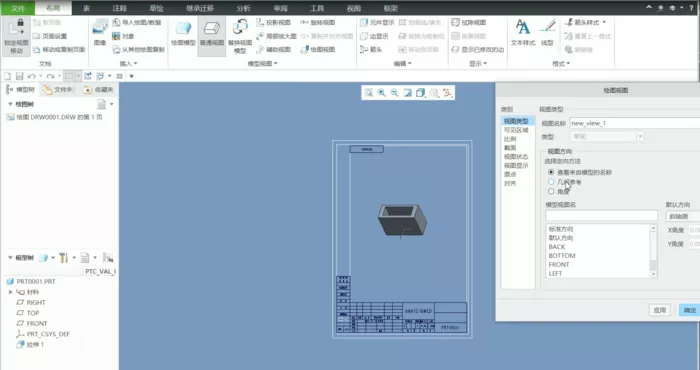Open the 文件夹 folder browser tab
Screen dimensions: 700x370
pyautogui.click(x=59, y=90)
